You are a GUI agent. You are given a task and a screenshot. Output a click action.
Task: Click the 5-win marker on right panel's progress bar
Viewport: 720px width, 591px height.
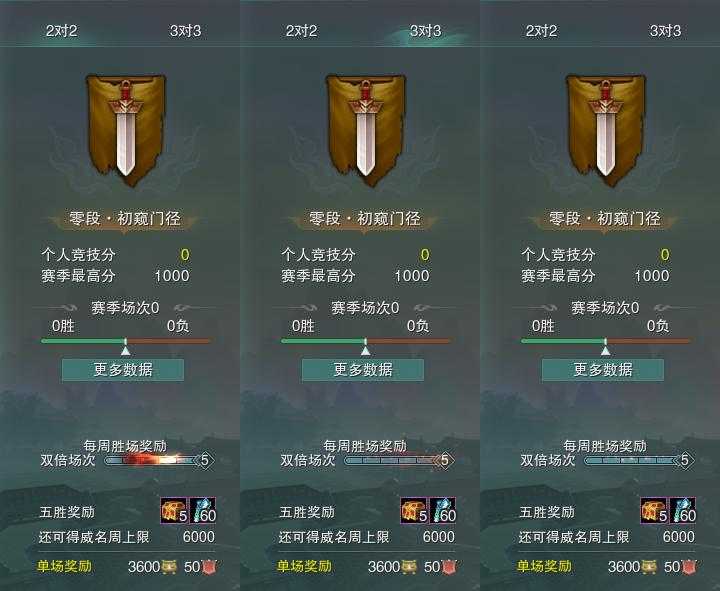pyautogui.click(x=685, y=460)
